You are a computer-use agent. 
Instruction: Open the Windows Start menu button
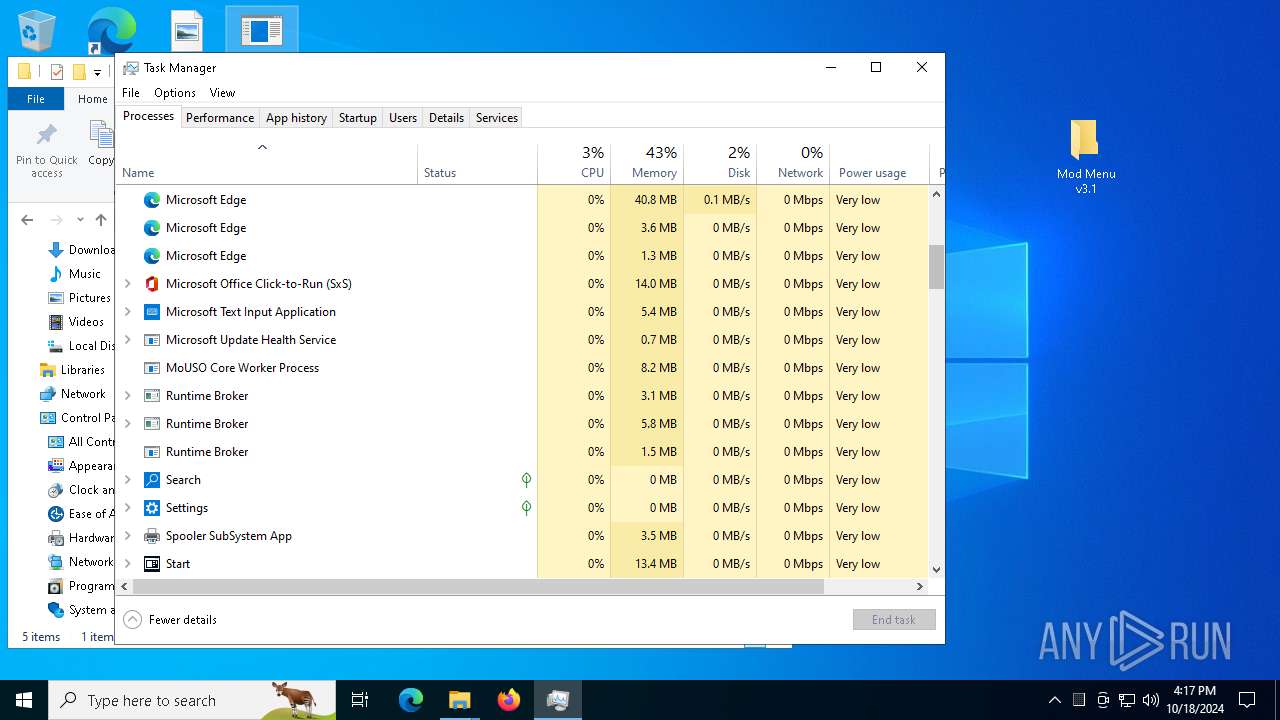[x=24, y=700]
